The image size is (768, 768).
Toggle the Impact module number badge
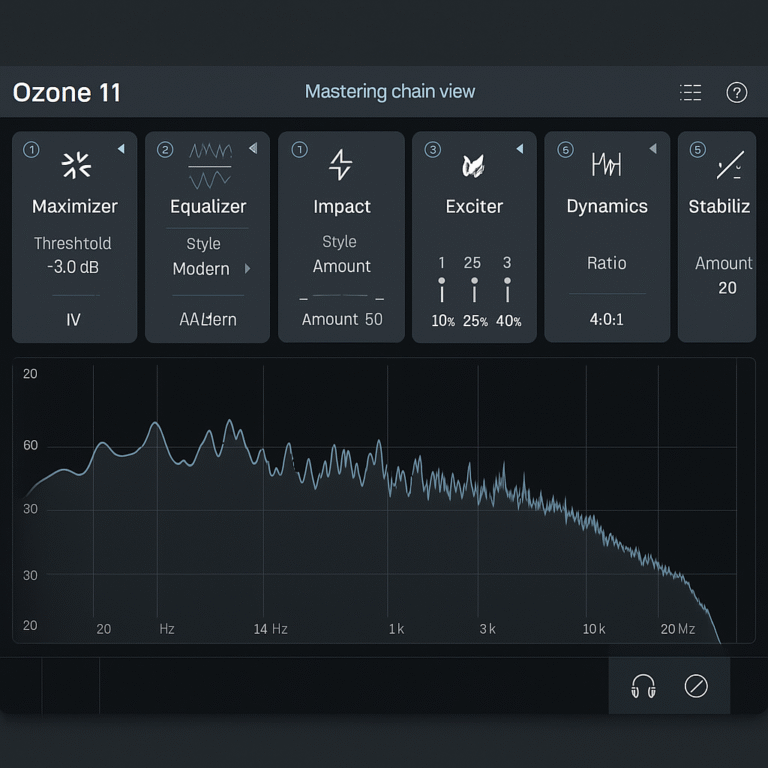[x=299, y=149]
